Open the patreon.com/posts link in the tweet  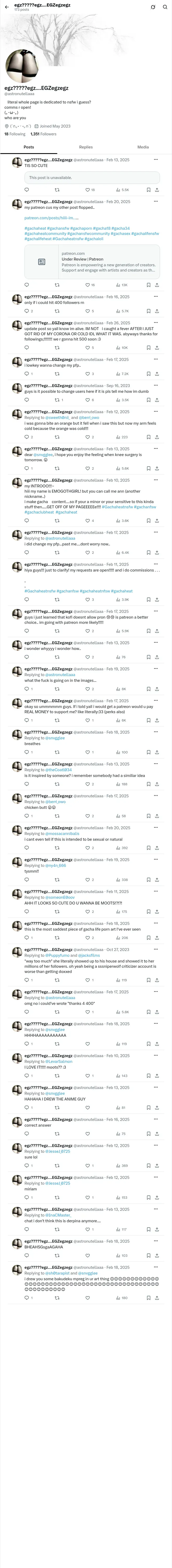[x=52, y=217]
